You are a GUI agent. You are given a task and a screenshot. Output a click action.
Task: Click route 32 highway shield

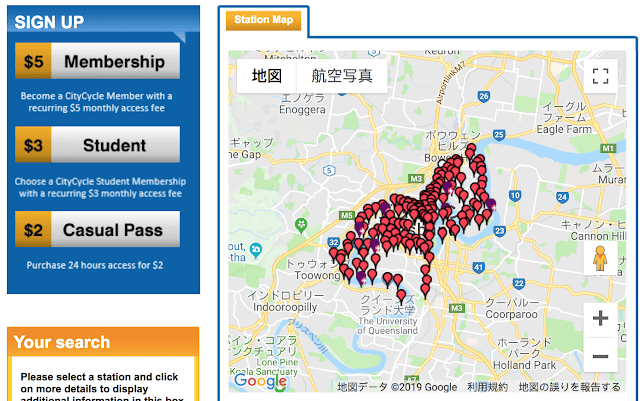pos(333,242)
